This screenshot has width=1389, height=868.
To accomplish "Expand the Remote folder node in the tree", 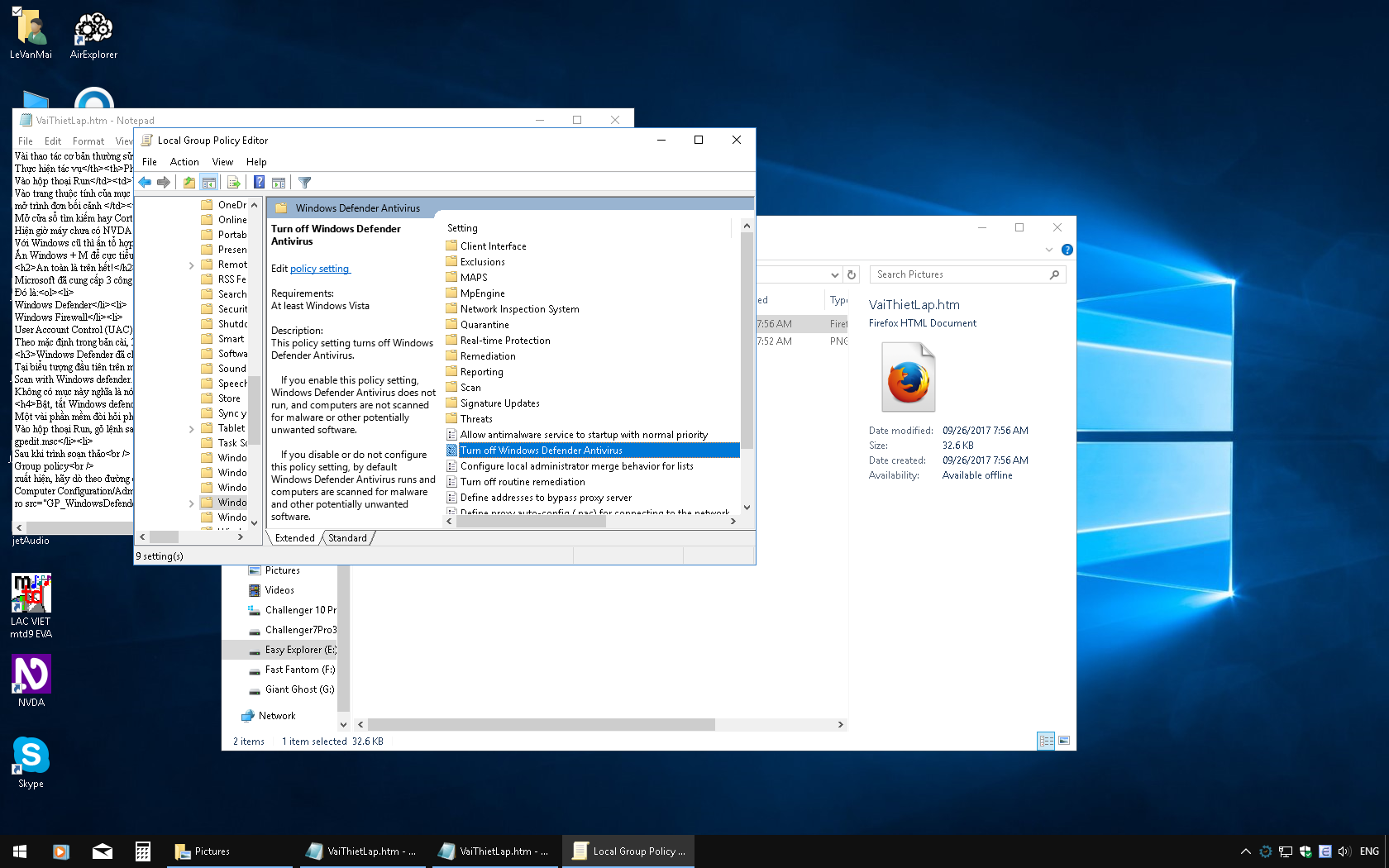I will click(191, 264).
